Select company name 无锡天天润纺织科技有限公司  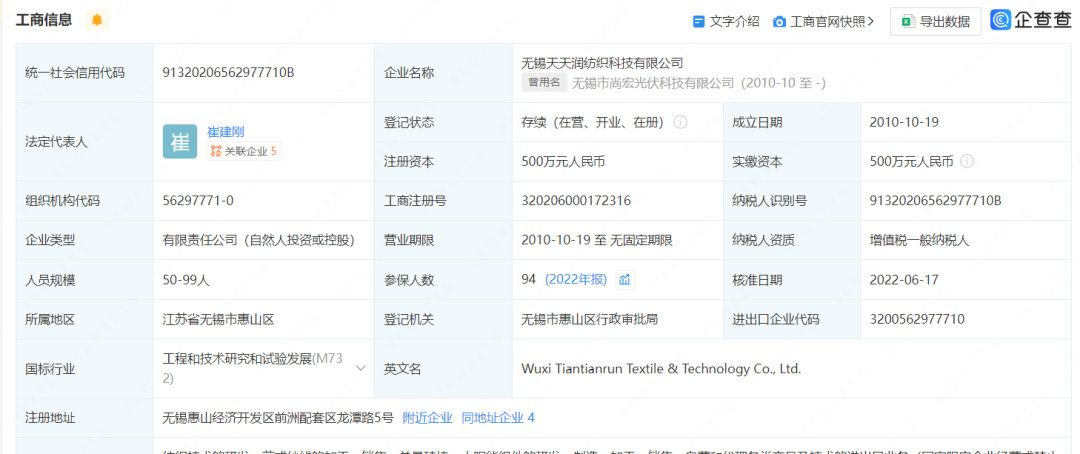click(603, 63)
